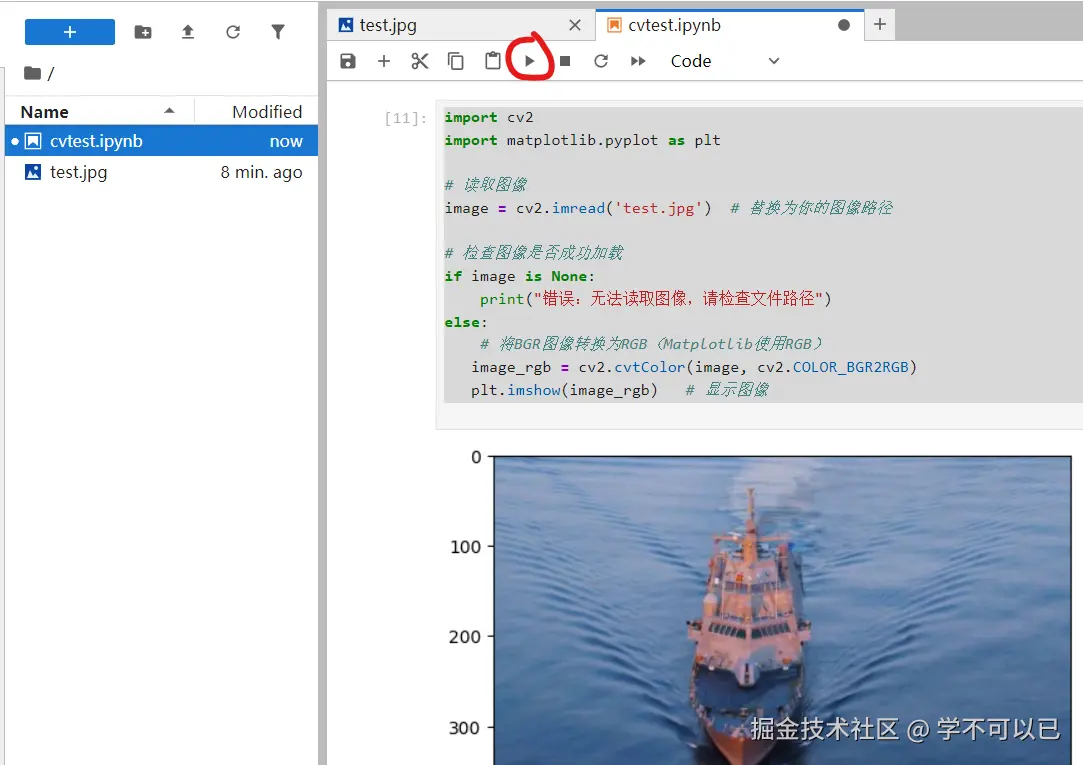Open a new launcher tab with plus
The height and width of the screenshot is (765, 1083).
(x=879, y=25)
